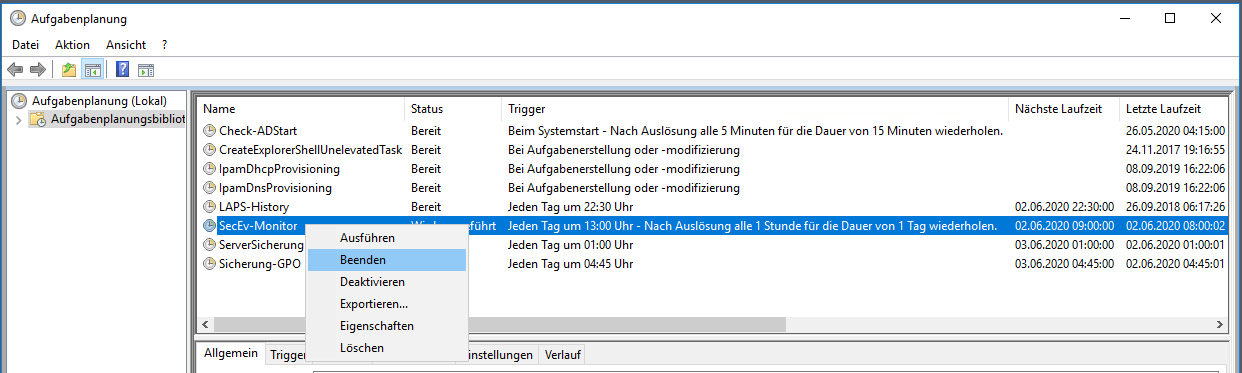The image size is (1242, 373).
Task: Click clock icon of Sicherung-GPO task
Action: [209, 264]
